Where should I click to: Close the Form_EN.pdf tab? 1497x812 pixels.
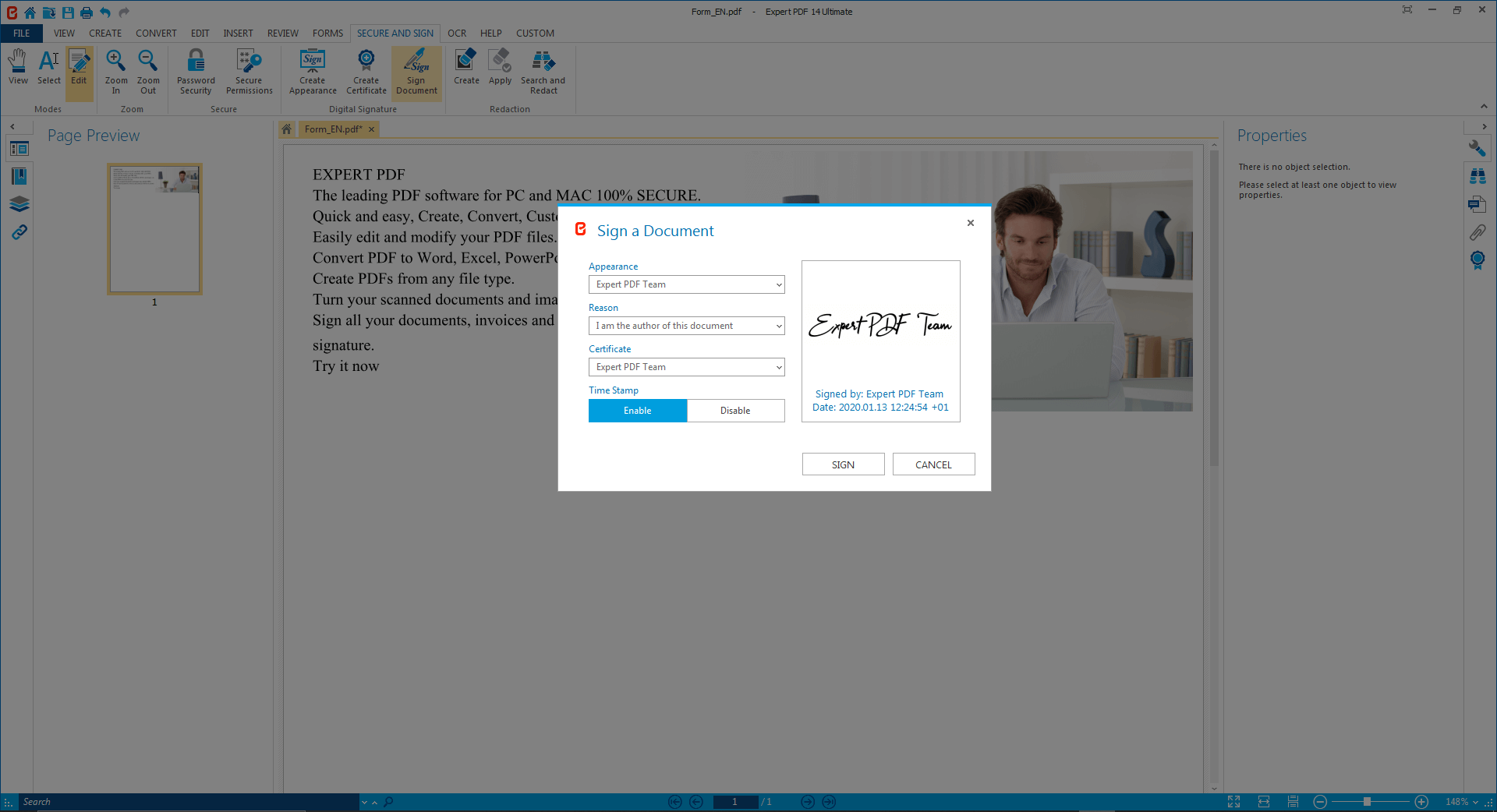(372, 129)
